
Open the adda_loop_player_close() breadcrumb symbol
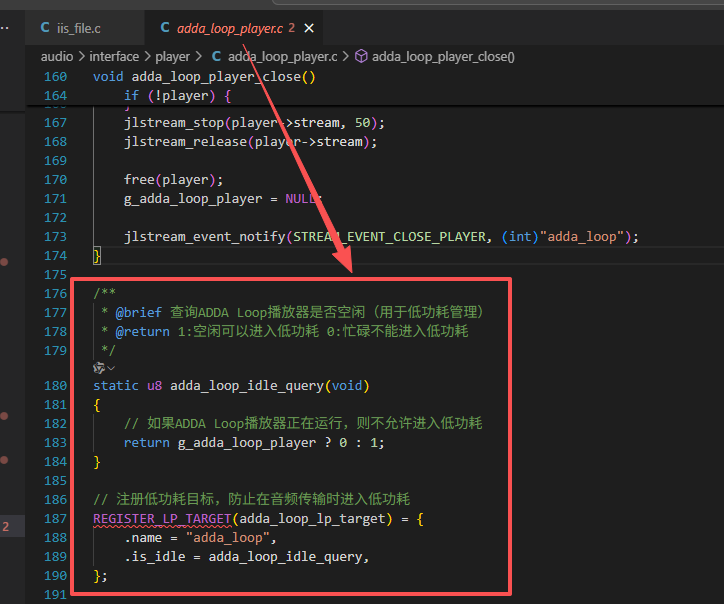443,56
